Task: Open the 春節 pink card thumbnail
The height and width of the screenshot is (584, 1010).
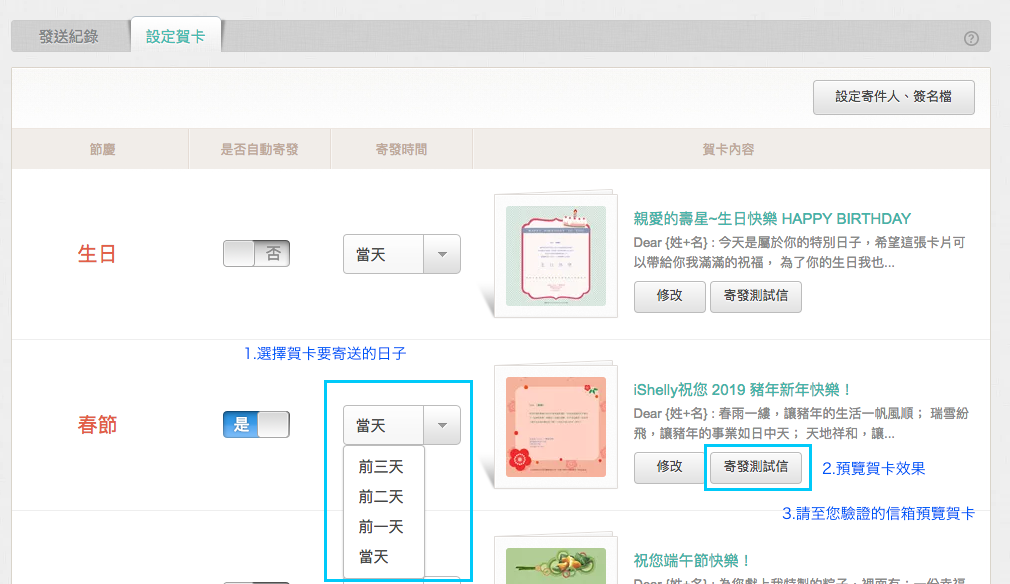Action: (x=555, y=426)
